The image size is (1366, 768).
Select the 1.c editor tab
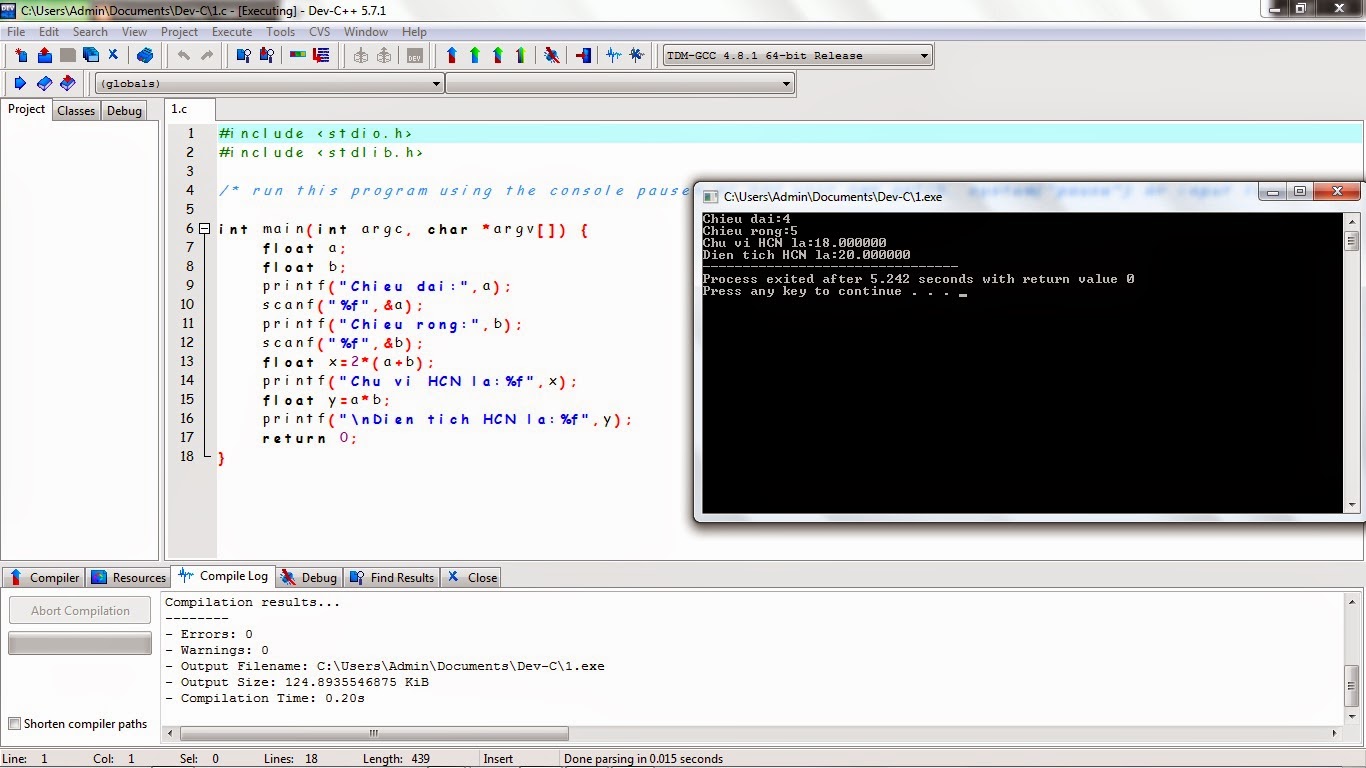[190, 109]
